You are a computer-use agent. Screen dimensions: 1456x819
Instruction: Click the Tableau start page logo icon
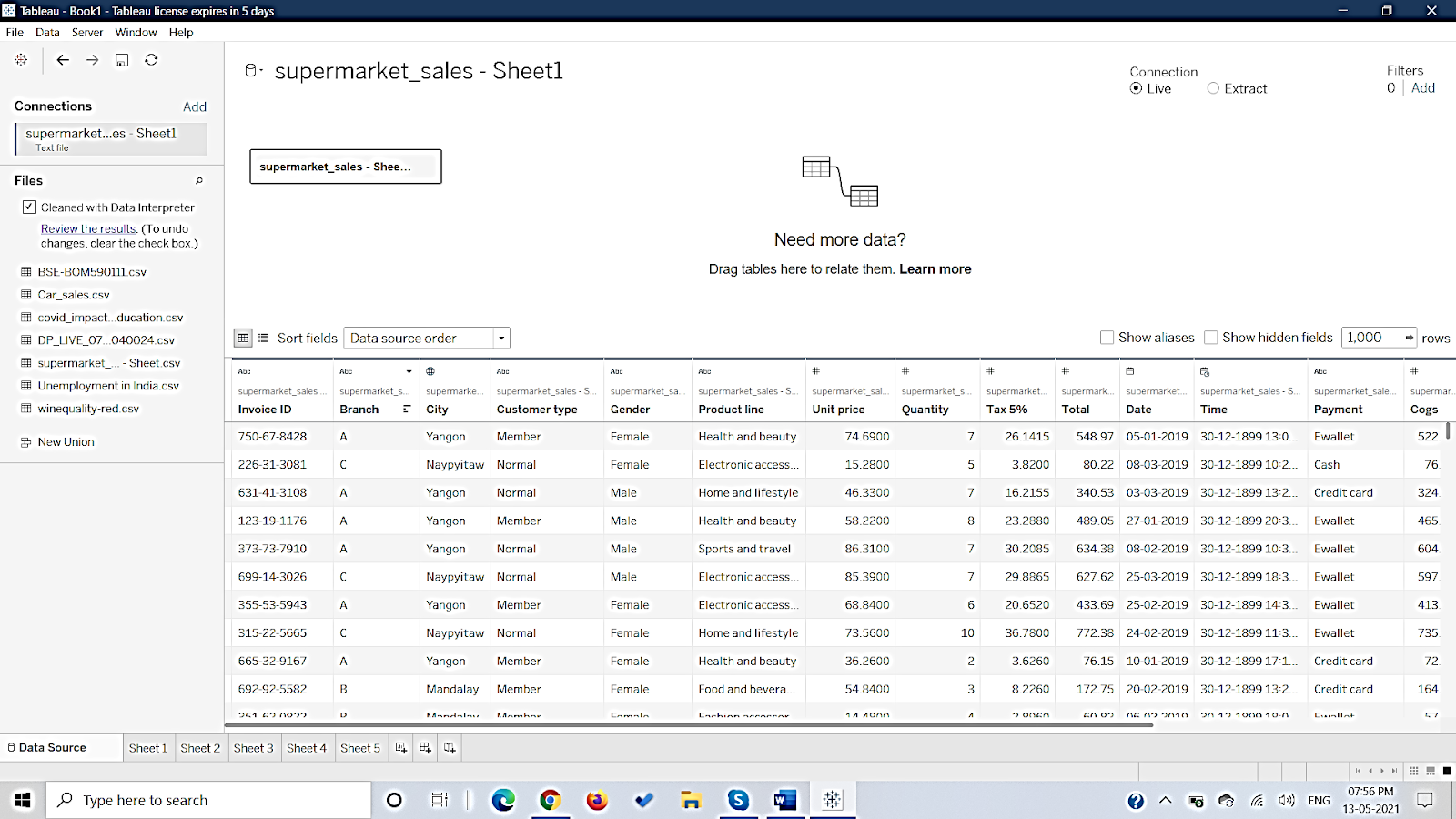tap(21, 60)
